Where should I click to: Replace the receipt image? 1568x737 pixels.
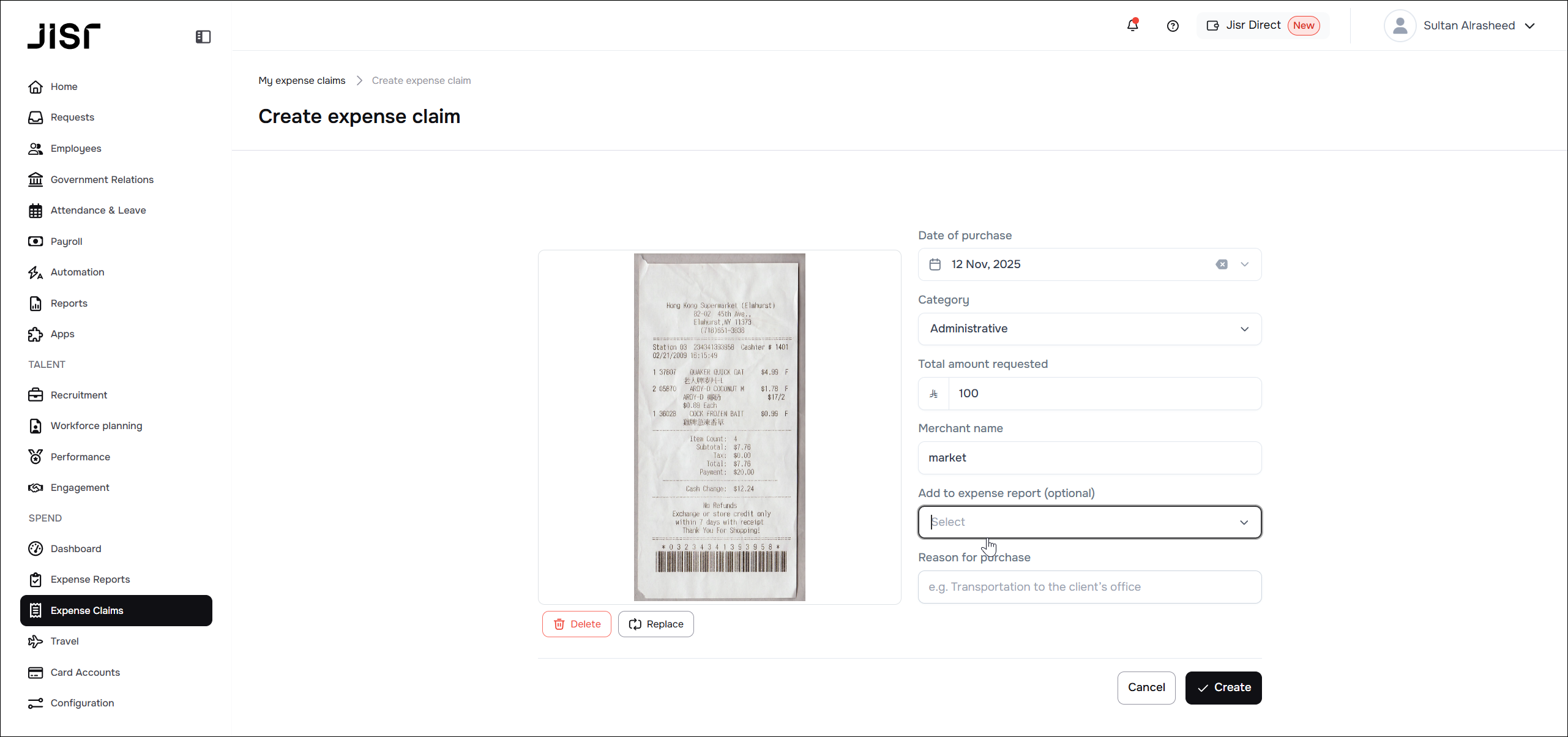[x=655, y=624]
